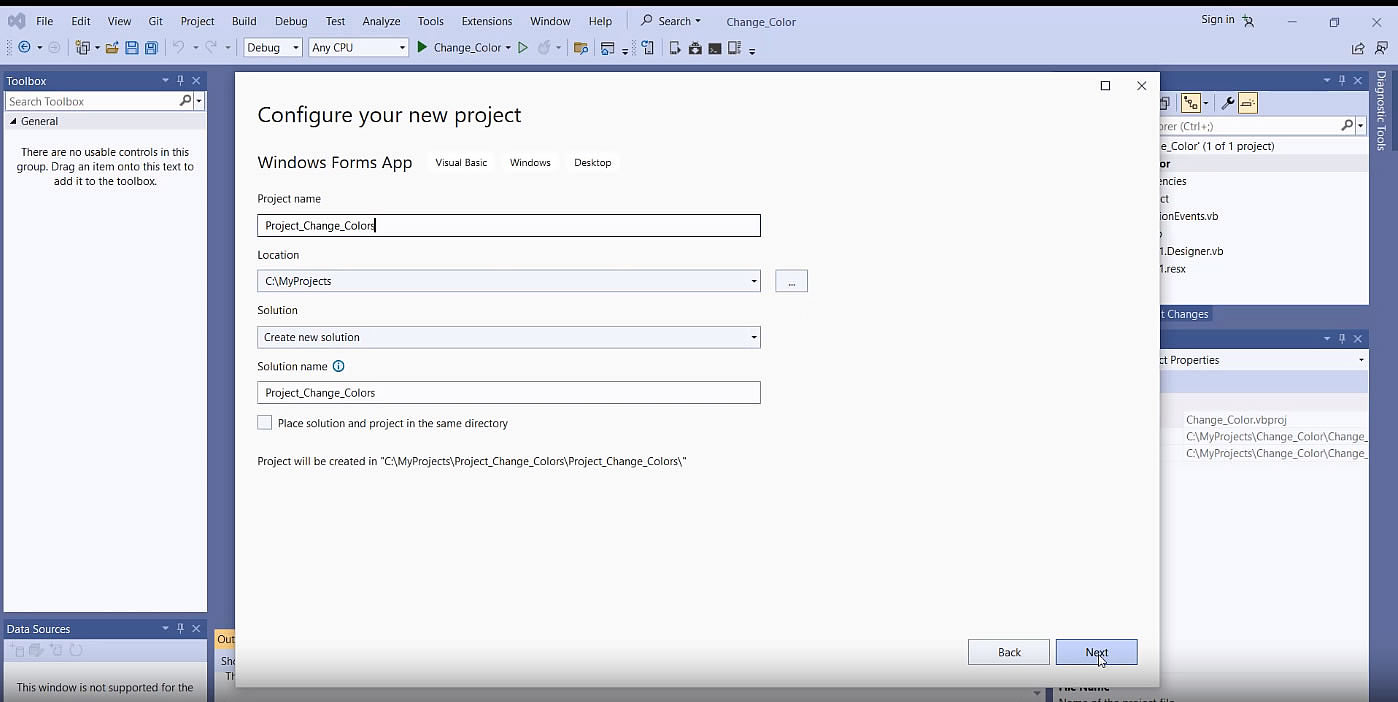Screen dimensions: 1398x702
Task: Click the Properties wrench icon in Solution Explorer
Action: [1228, 103]
